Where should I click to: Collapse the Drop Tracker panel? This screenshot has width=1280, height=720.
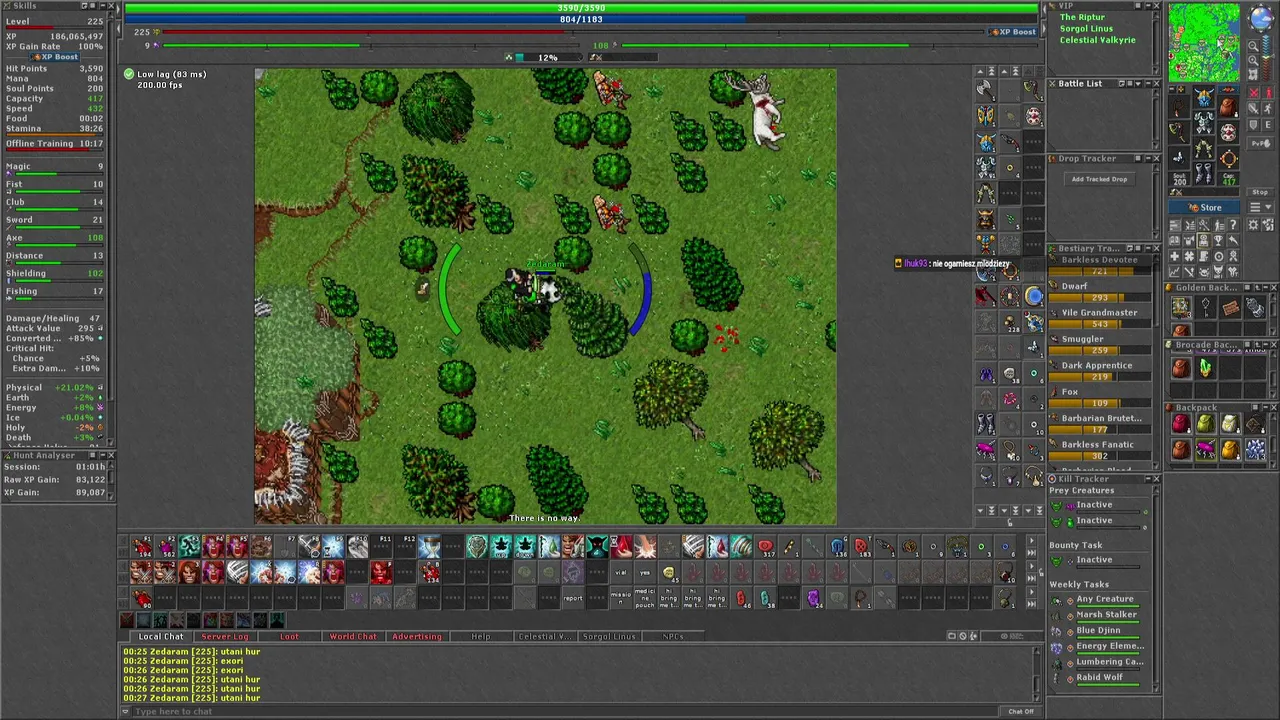tap(1148, 158)
